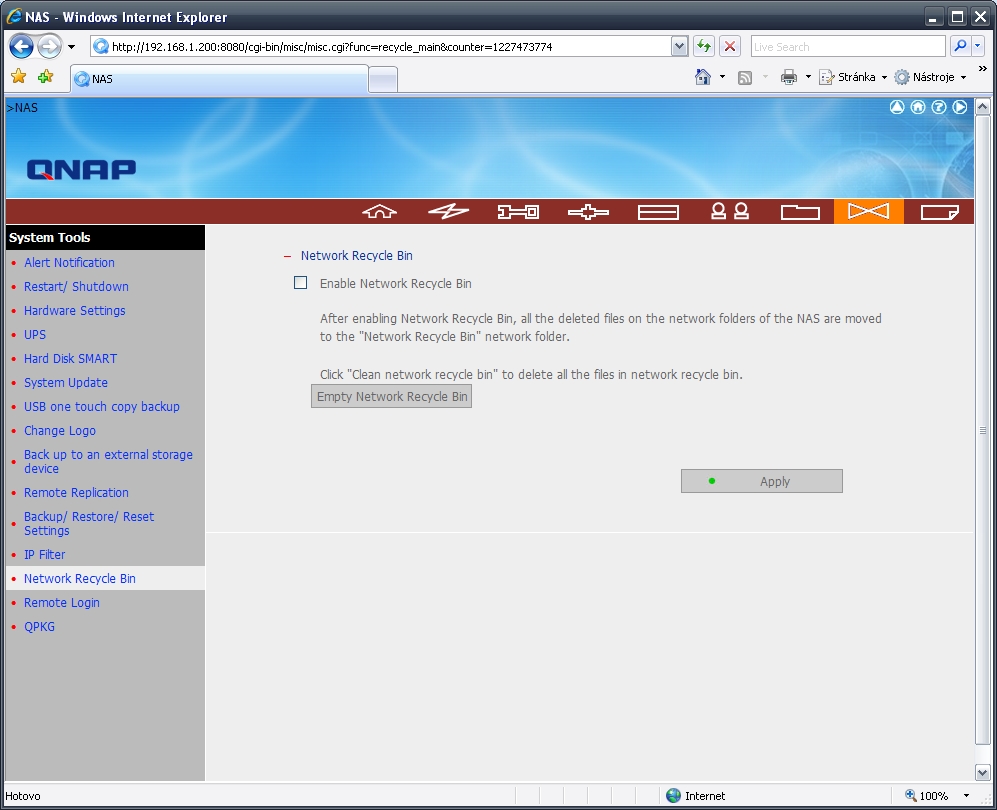
Task: Open the Event Logs note icon
Action: tap(939, 212)
